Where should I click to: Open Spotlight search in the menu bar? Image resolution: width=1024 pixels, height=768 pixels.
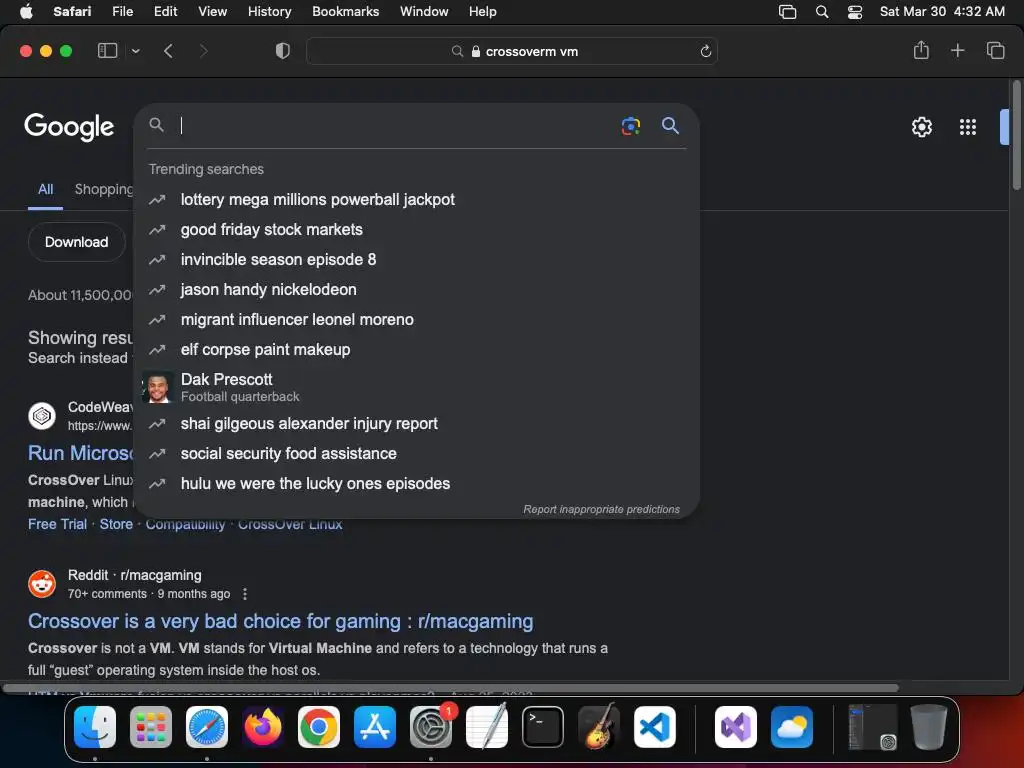[822, 12]
